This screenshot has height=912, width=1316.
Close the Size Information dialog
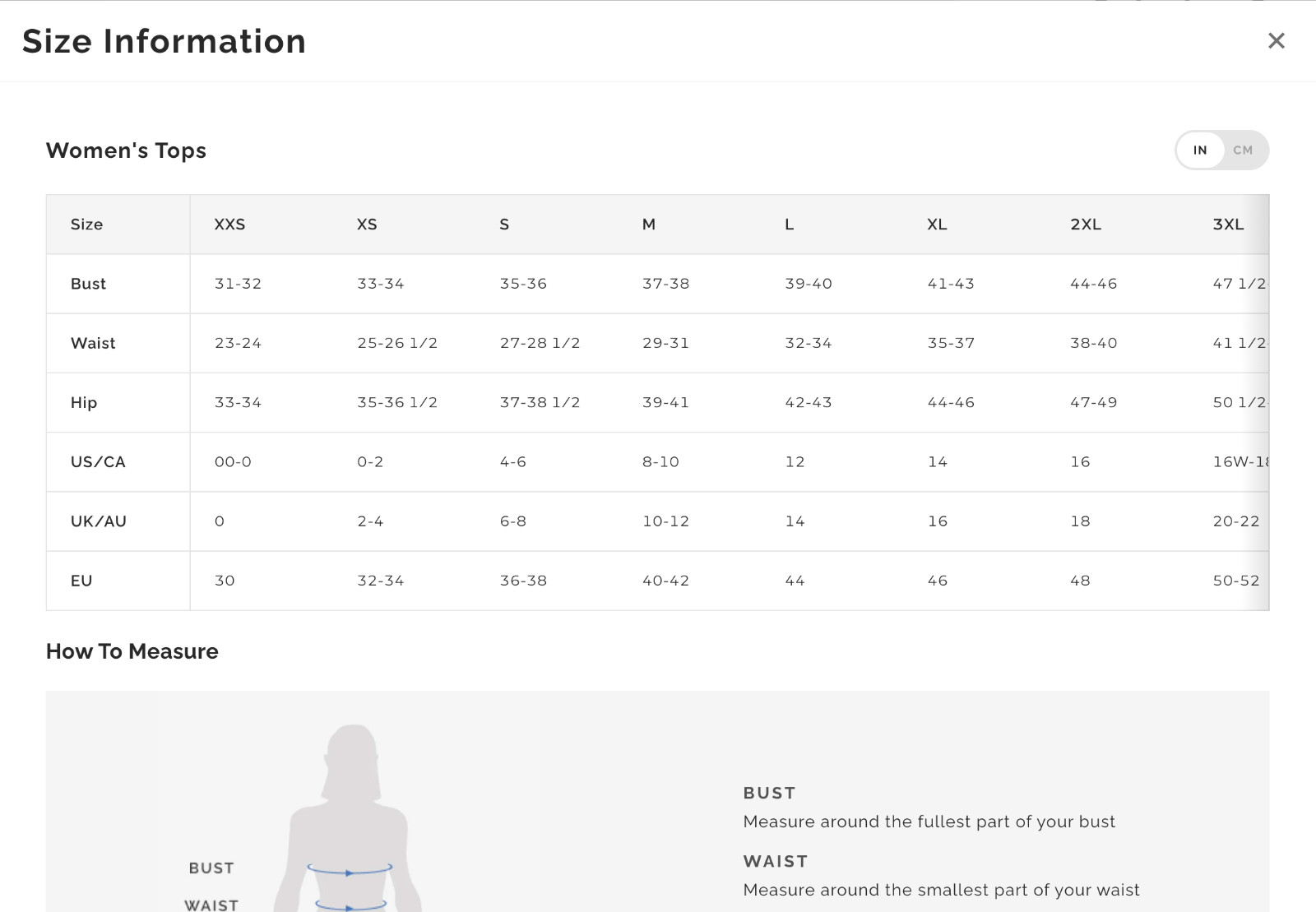coord(1276,40)
